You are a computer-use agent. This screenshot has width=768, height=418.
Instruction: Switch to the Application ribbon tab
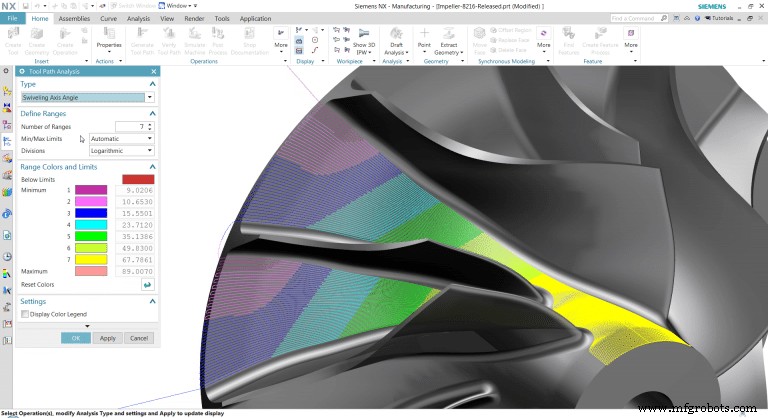(255, 19)
